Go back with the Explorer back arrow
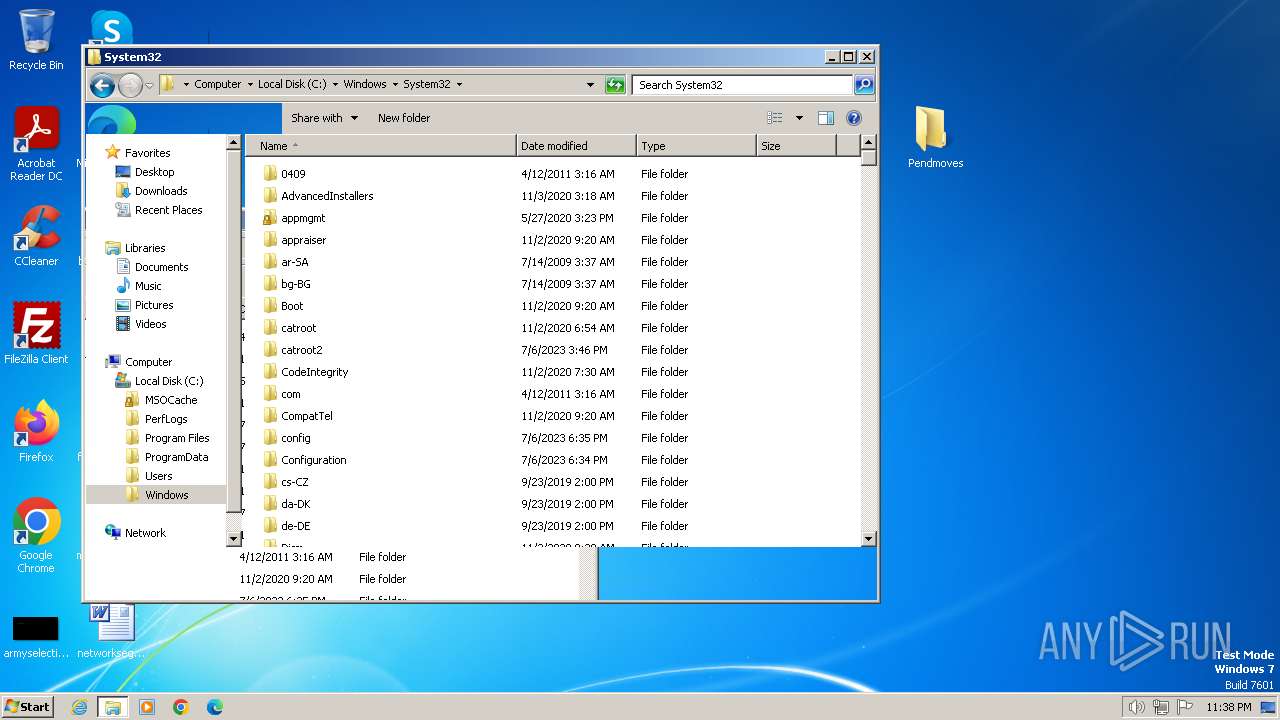The image size is (1280, 720). [x=102, y=85]
